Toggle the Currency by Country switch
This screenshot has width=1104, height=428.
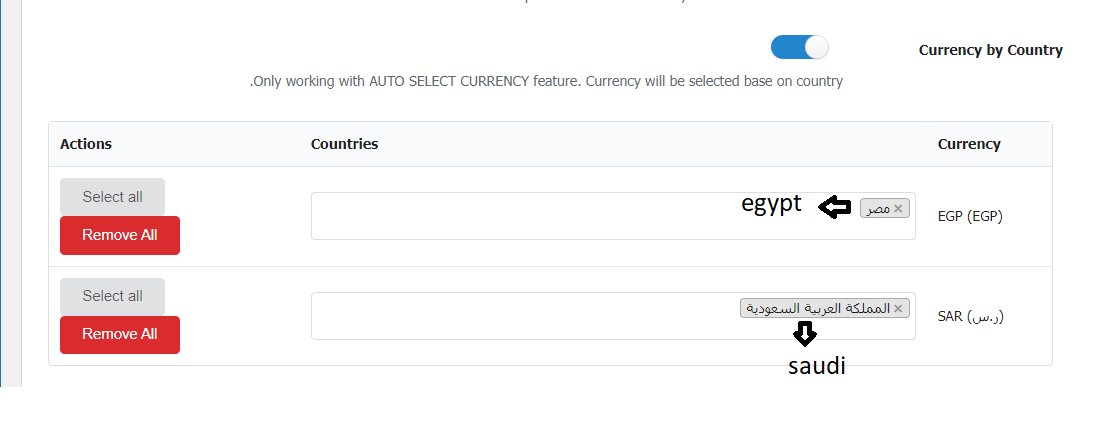pyautogui.click(x=799, y=48)
